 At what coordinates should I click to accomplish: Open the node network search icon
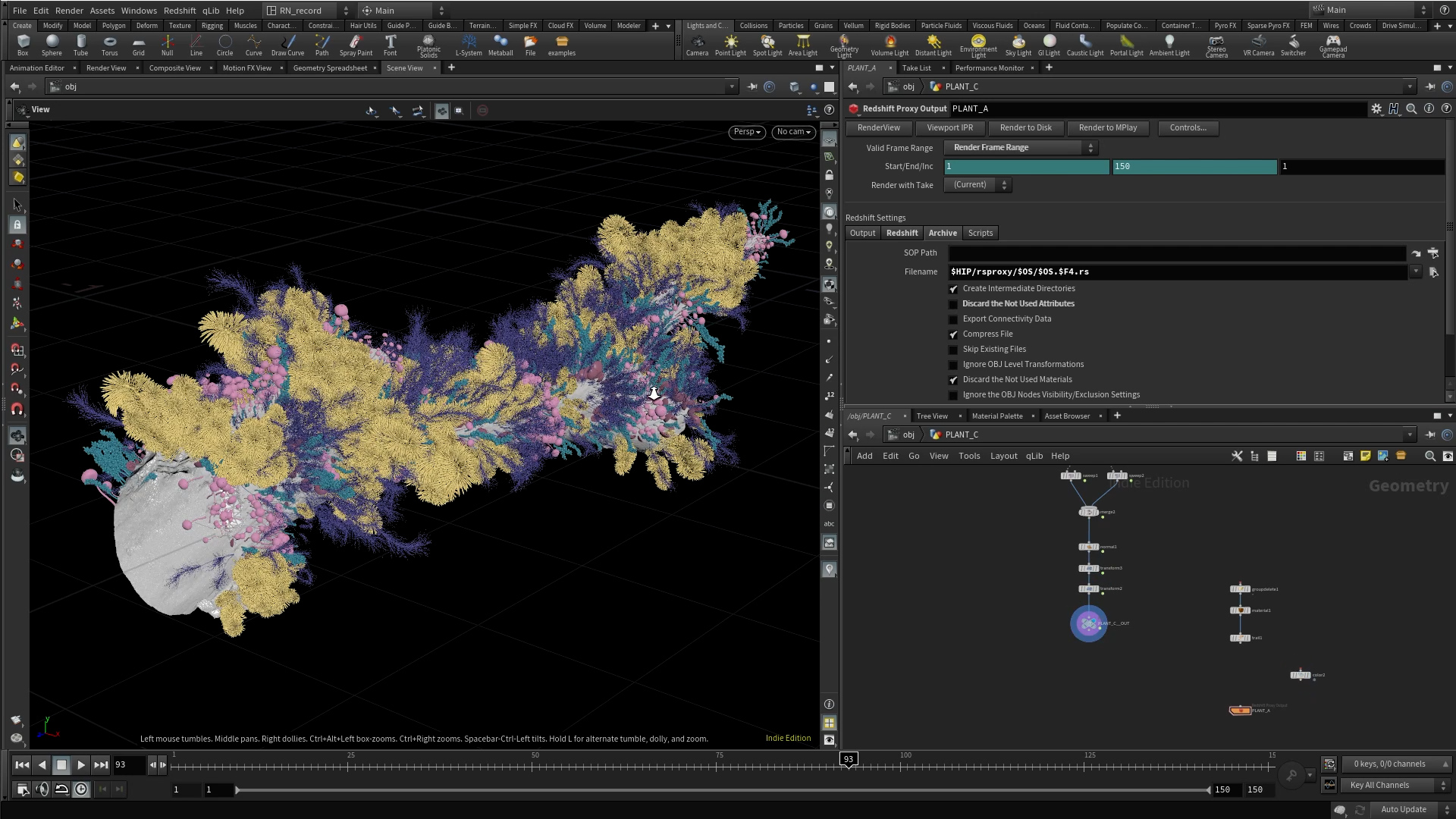pos(1429,456)
